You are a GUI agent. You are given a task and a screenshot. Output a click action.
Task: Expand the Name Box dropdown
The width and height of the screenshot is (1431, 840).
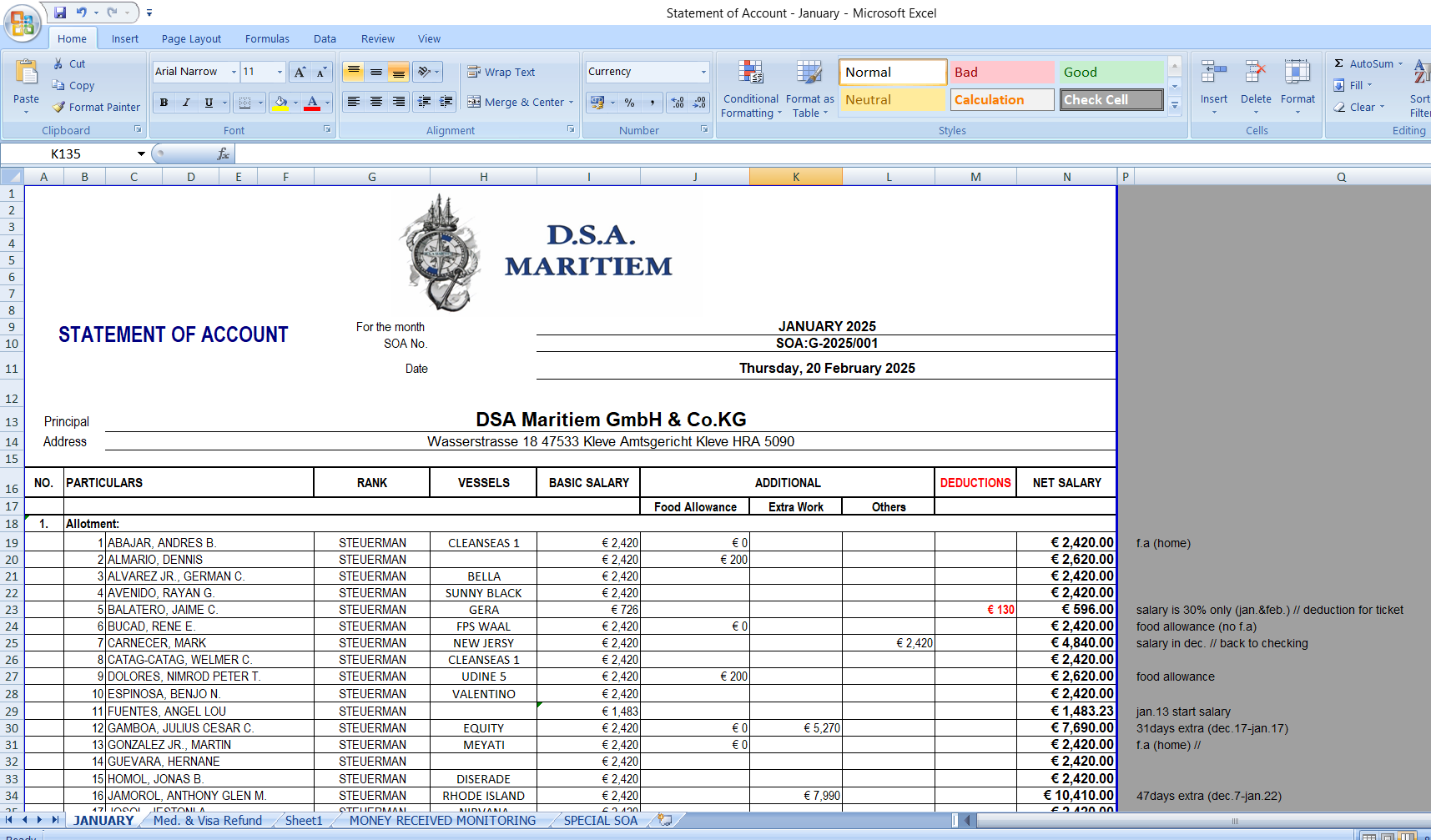[x=141, y=153]
